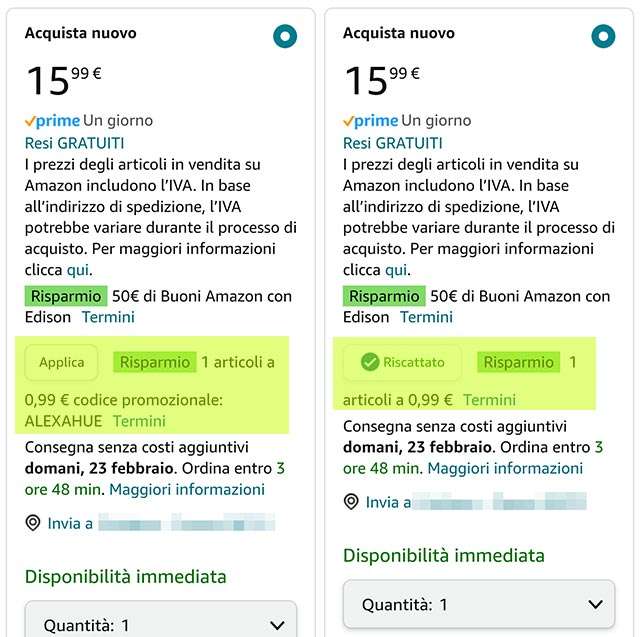640x637 pixels.
Task: Open Termini link after ALEXAHUE promo code
Action: point(139,421)
